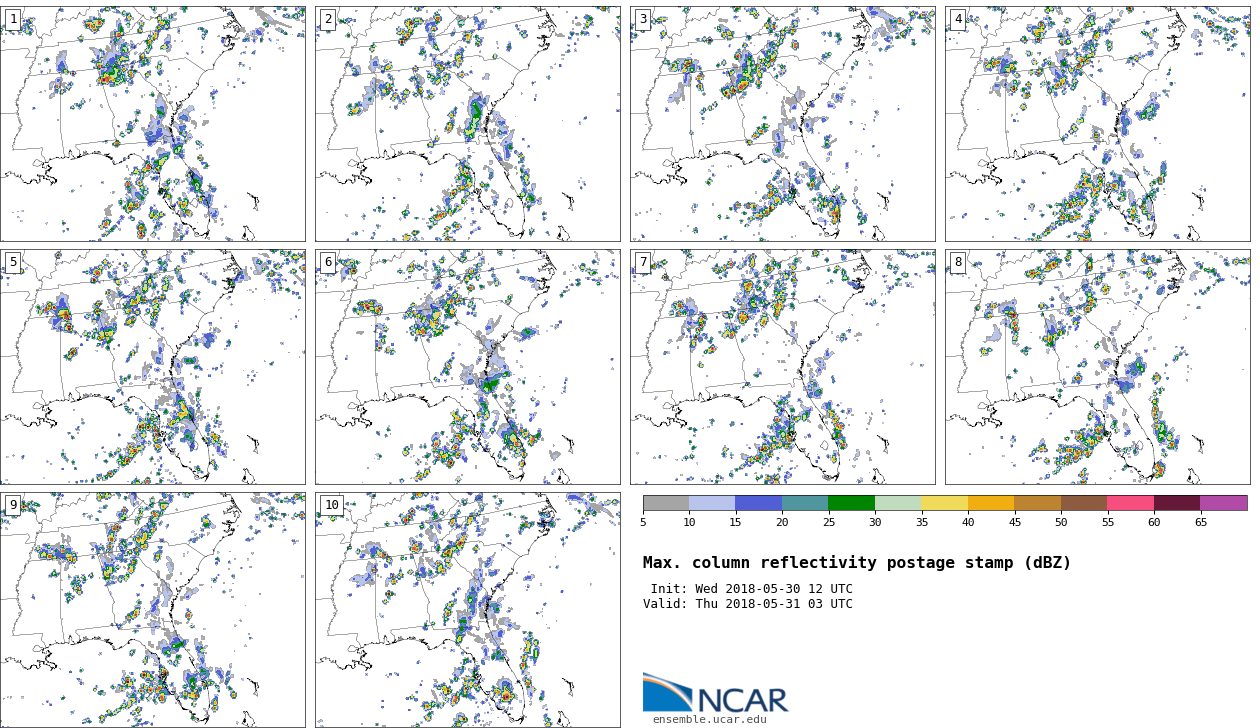Open the member 10 postage stamp
Screen dimensions: 1260x728
point(468,609)
